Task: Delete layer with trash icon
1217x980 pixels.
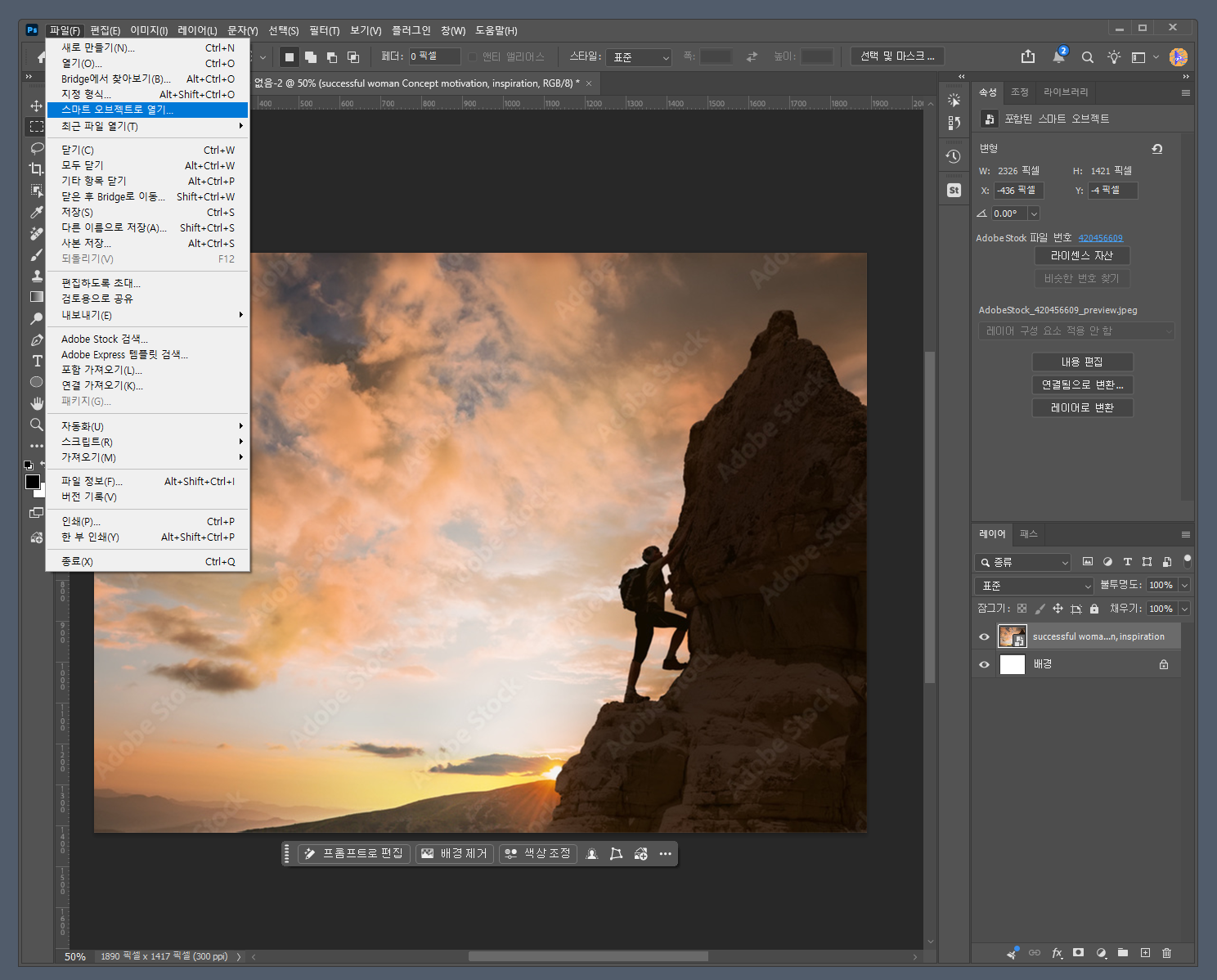Action: [1166, 952]
